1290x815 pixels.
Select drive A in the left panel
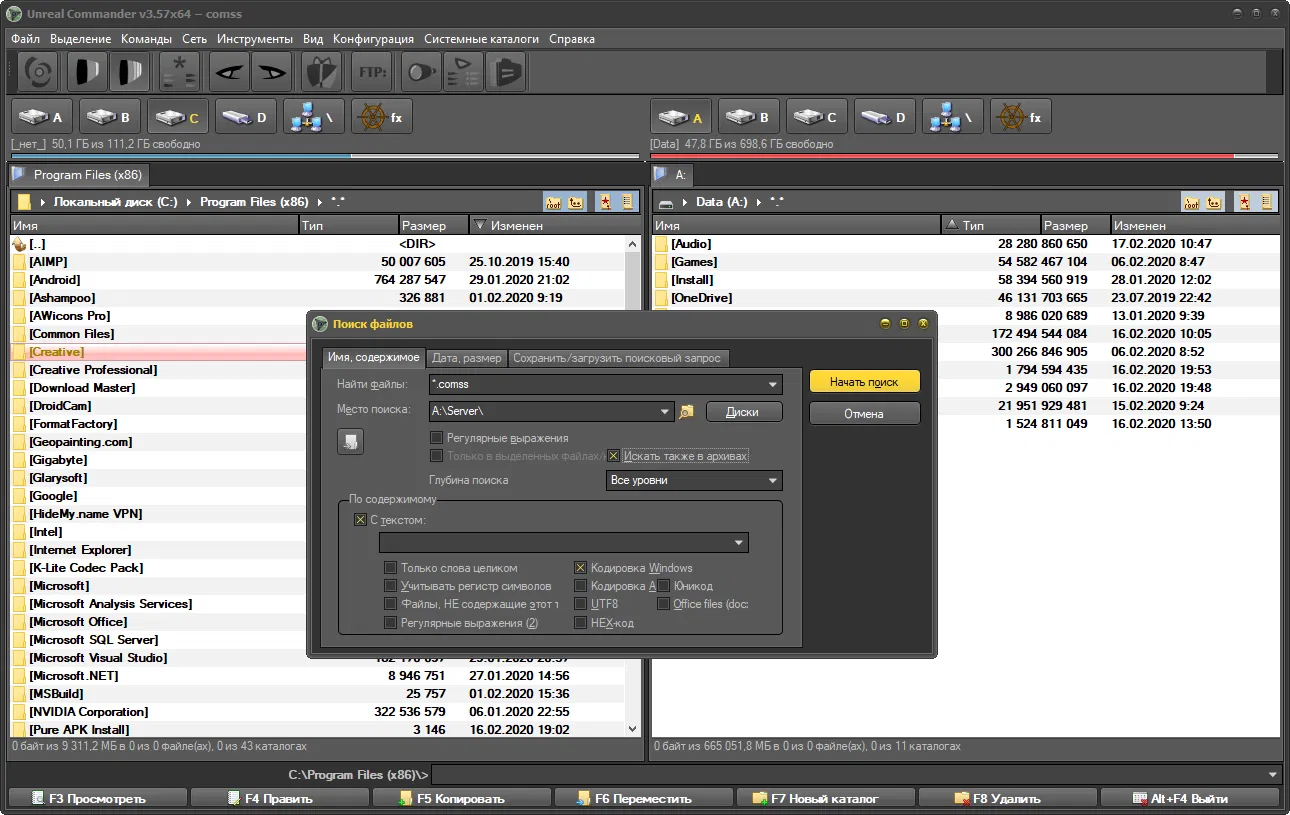pyautogui.click(x=43, y=117)
